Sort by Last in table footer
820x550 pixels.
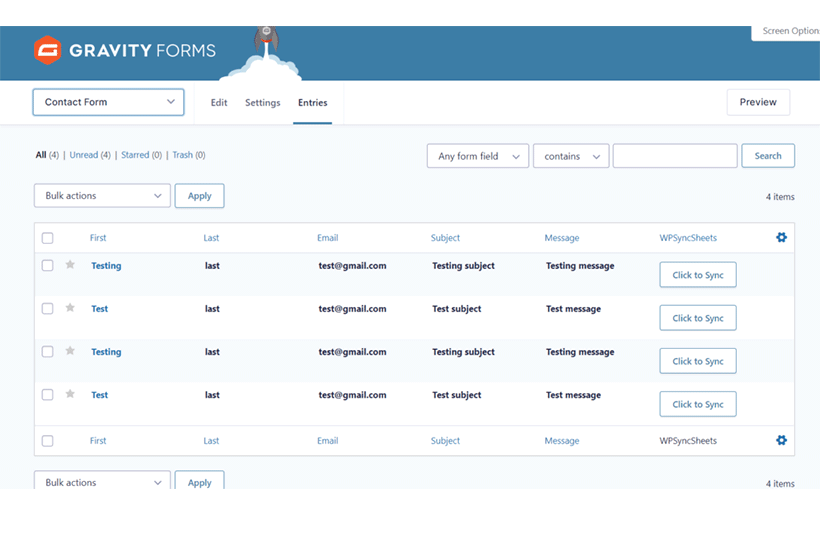click(x=211, y=441)
